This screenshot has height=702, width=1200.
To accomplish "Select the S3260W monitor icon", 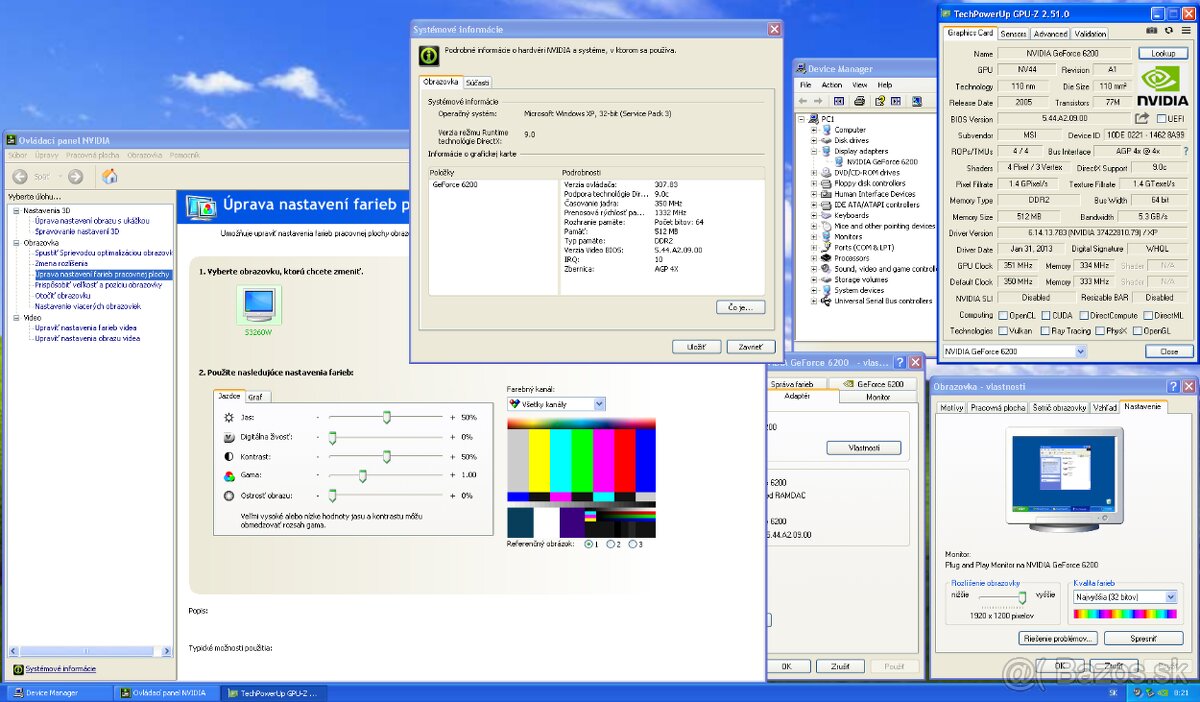I will (x=259, y=304).
